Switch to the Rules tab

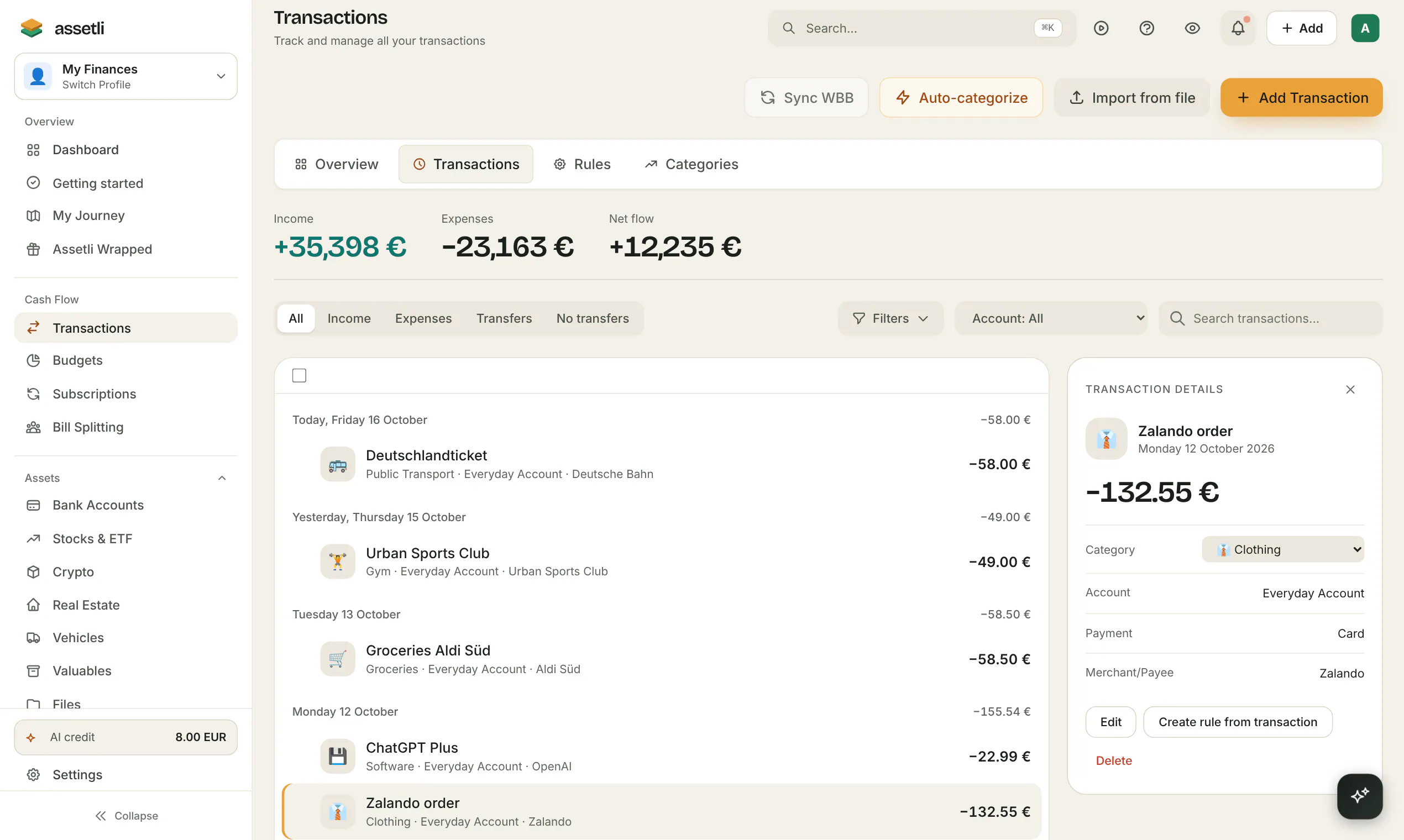click(x=581, y=164)
